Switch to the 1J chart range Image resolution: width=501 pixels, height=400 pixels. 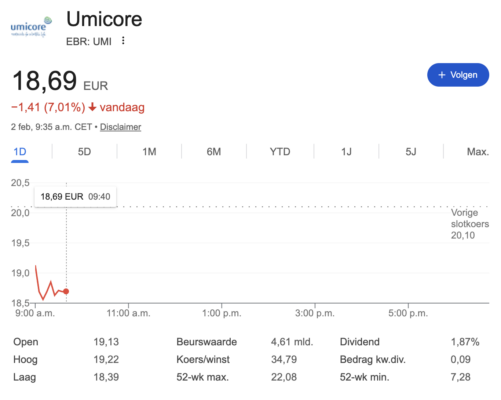pos(346,152)
